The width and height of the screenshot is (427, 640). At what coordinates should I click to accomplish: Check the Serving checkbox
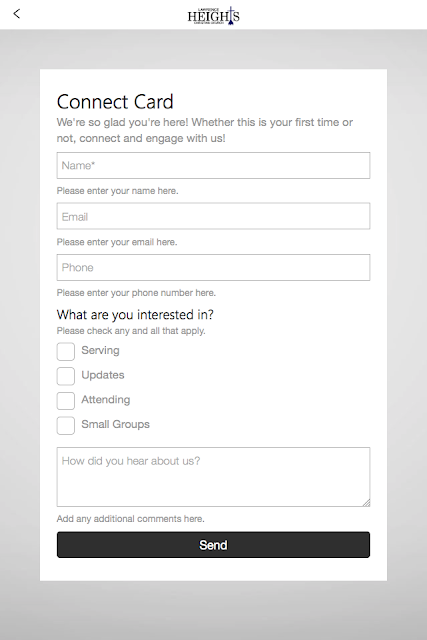pyautogui.click(x=66, y=351)
